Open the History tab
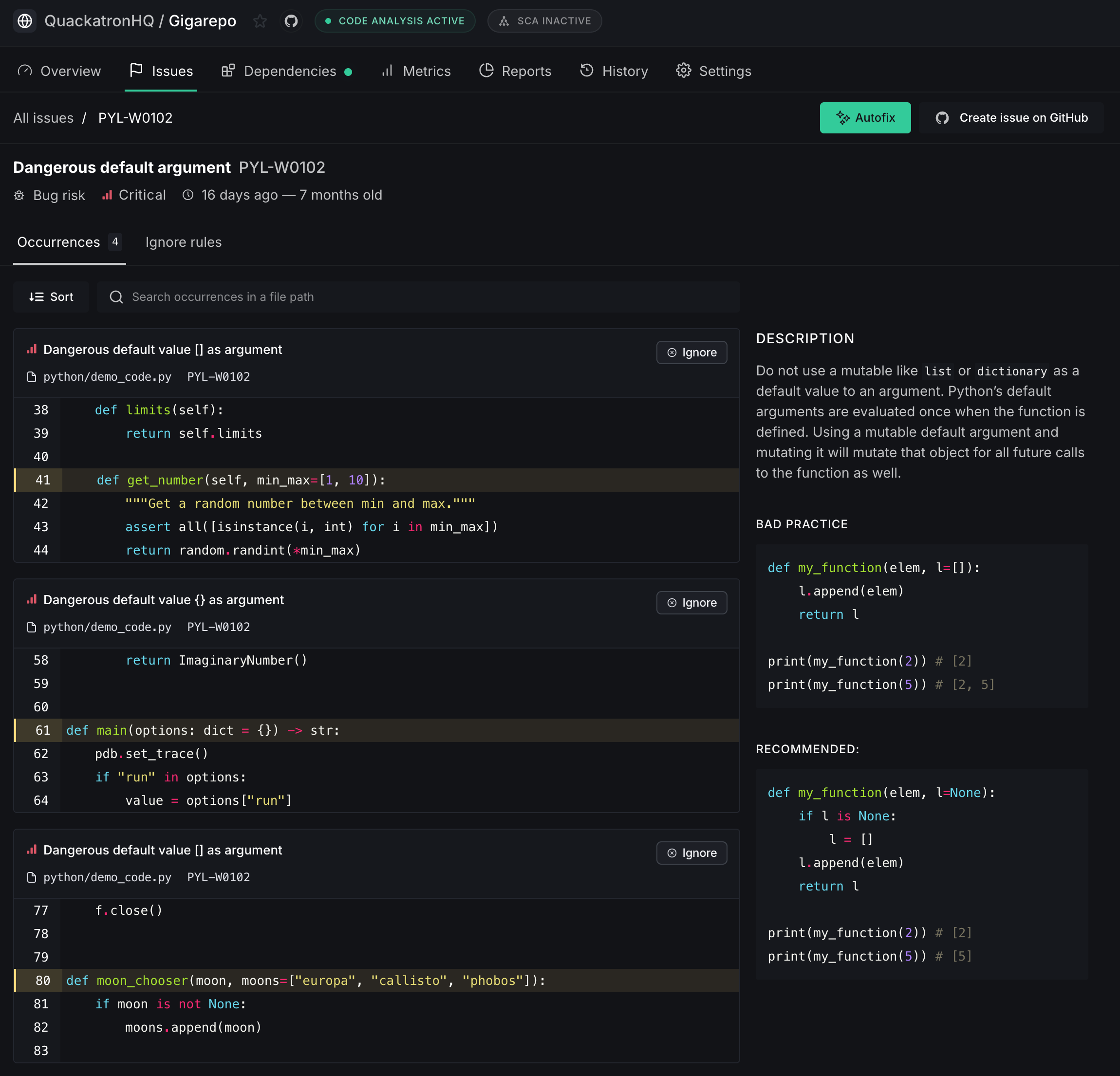Screen dimensions: 1120x1076 614,71
